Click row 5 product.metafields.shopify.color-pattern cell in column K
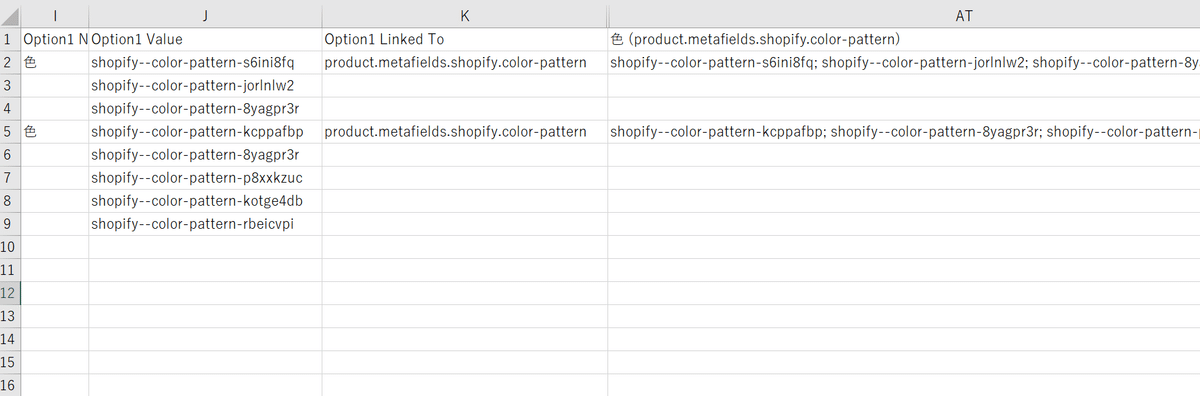 click(464, 132)
